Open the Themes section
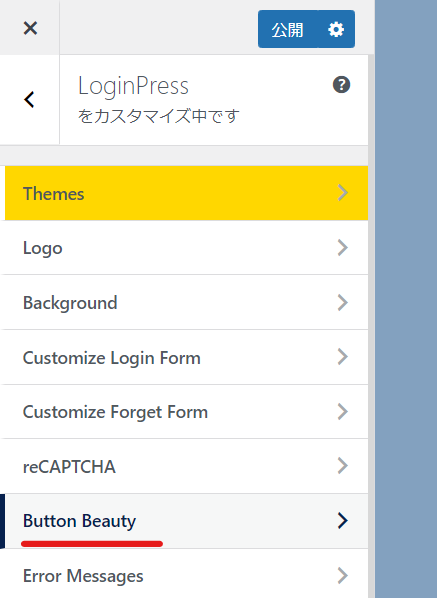The height and width of the screenshot is (598, 437). click(x=186, y=193)
